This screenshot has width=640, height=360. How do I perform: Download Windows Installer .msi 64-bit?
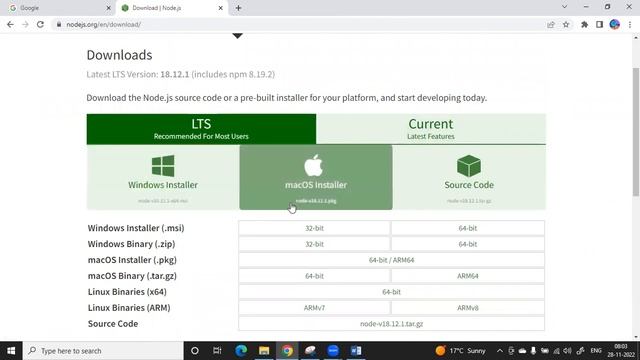[x=468, y=228]
